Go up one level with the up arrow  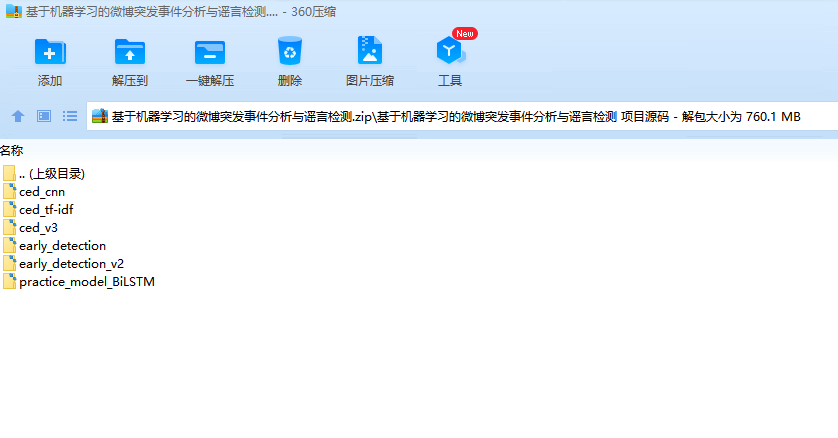pos(18,116)
